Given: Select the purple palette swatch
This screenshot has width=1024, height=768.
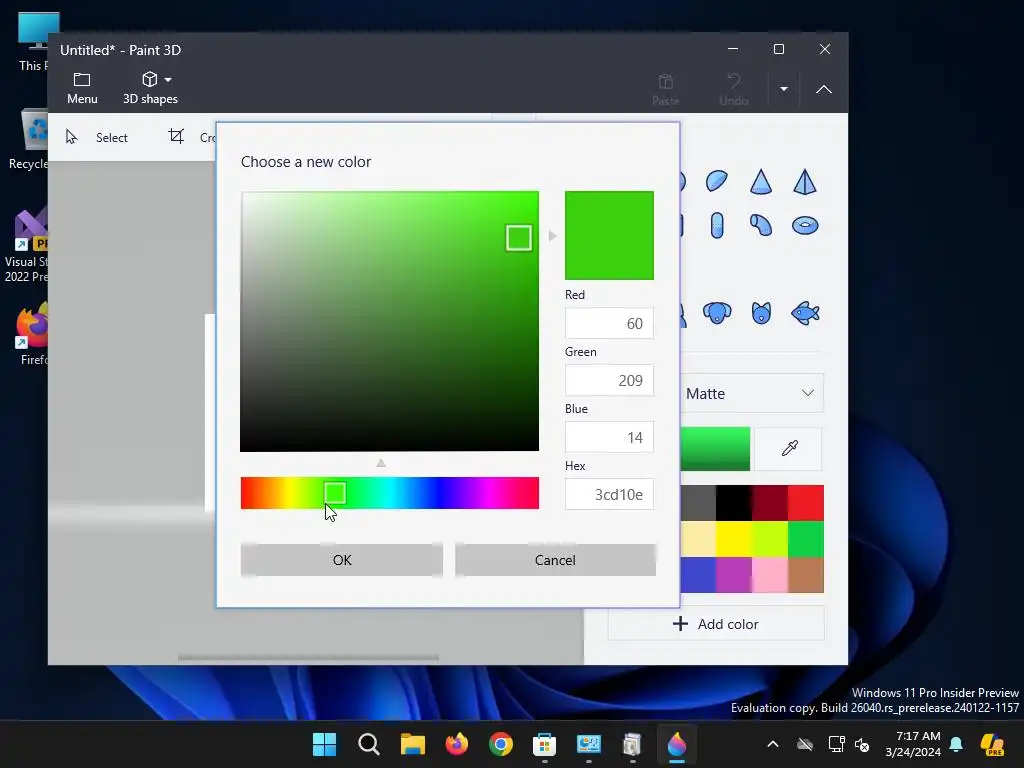Looking at the screenshot, I should pyautogui.click(x=733, y=575).
